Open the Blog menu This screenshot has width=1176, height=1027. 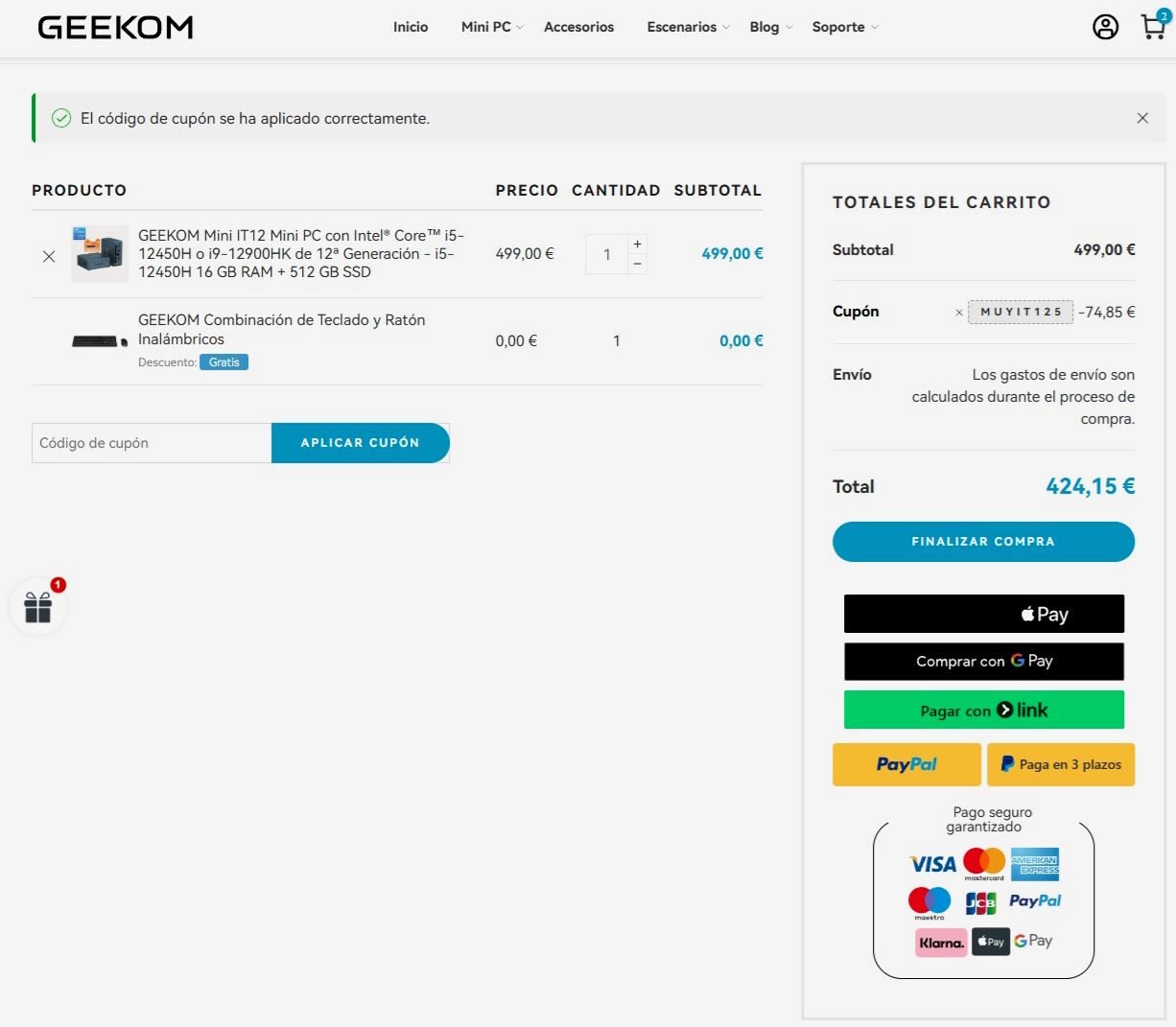(764, 27)
